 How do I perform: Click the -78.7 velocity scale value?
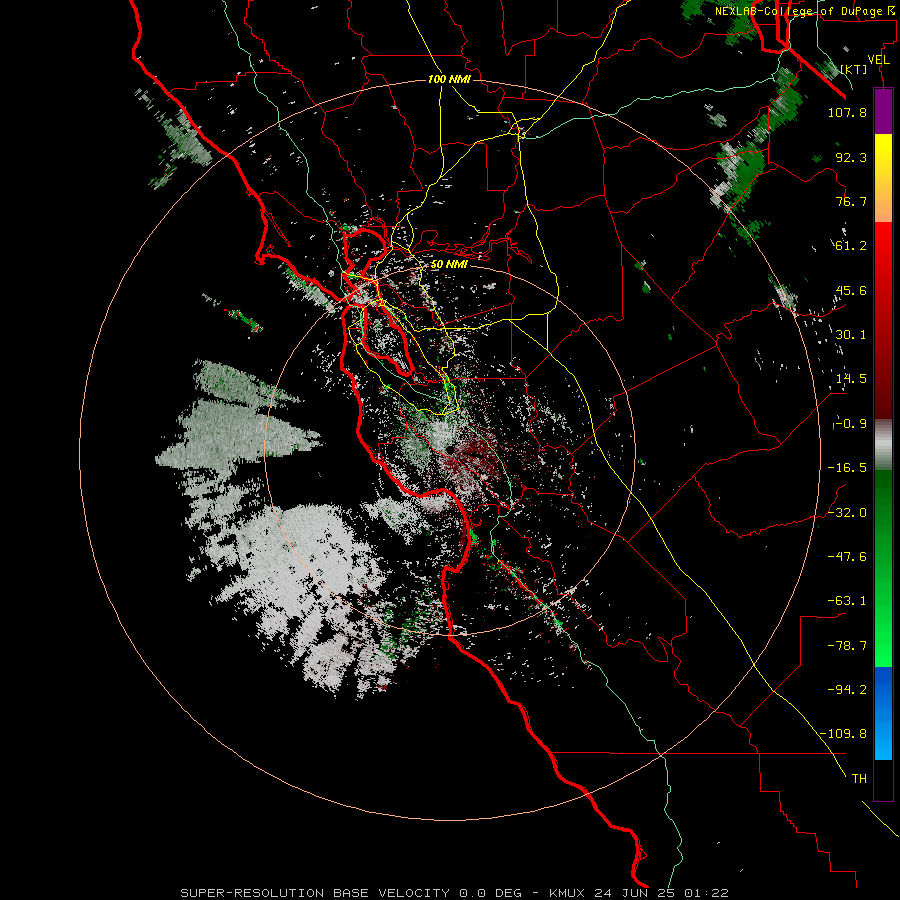point(847,646)
